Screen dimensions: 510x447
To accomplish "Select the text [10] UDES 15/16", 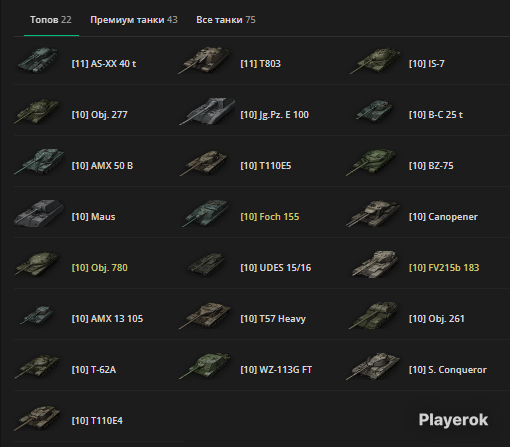I will [276, 268].
